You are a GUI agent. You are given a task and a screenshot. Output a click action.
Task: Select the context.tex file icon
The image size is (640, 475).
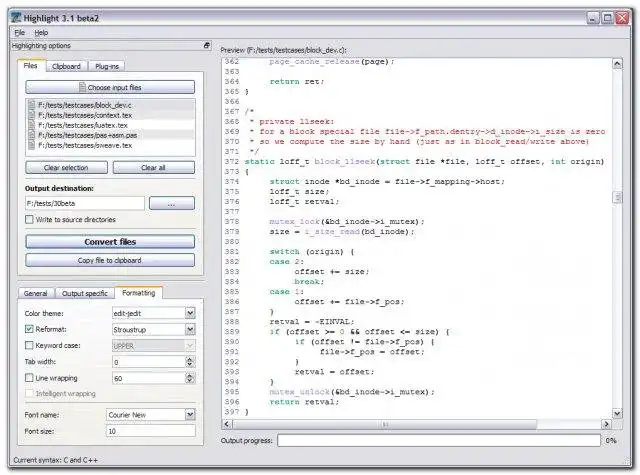point(31,115)
